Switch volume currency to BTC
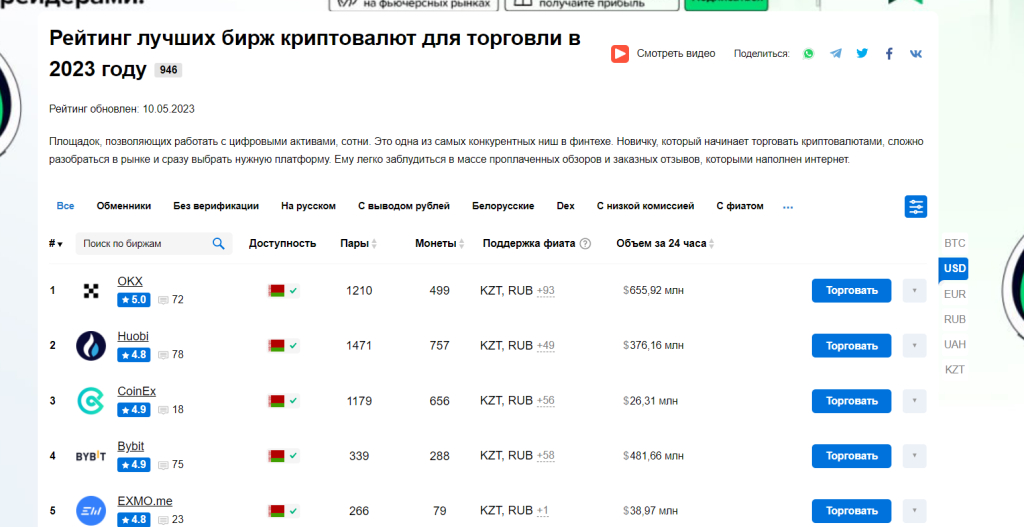Screen dimensions: 1024x527 (954, 243)
